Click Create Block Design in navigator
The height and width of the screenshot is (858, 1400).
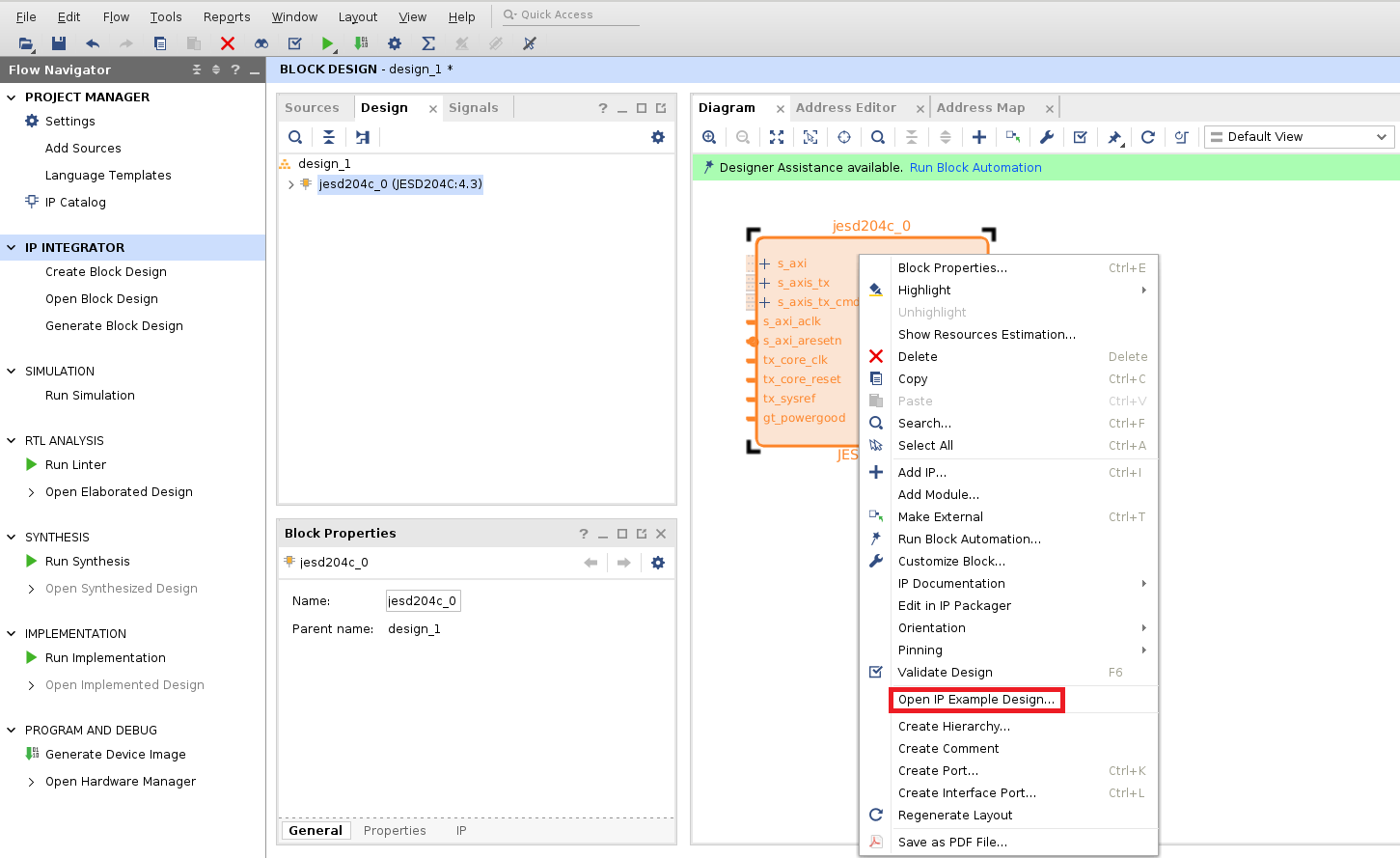(106, 272)
